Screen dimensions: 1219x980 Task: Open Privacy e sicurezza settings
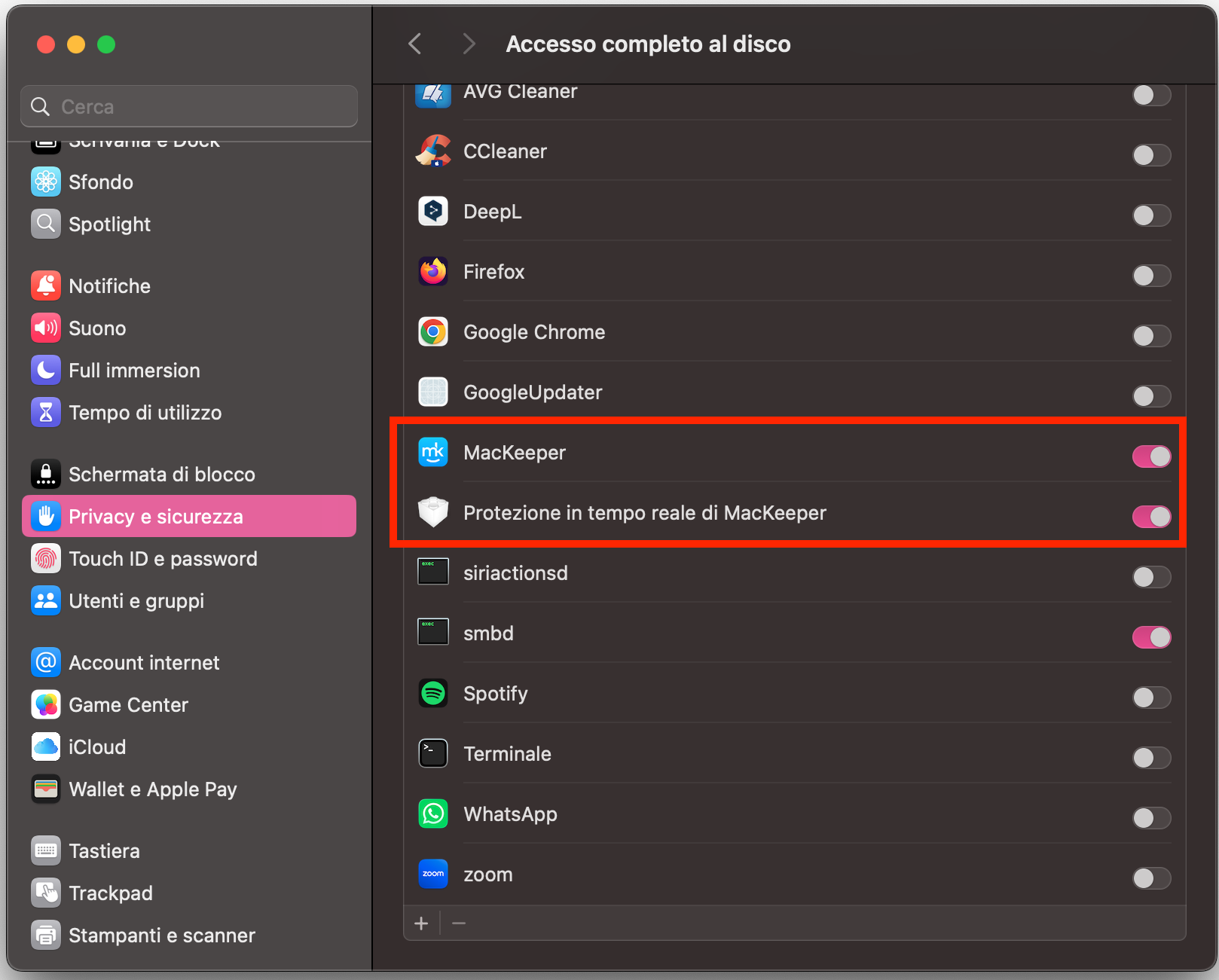(189, 516)
